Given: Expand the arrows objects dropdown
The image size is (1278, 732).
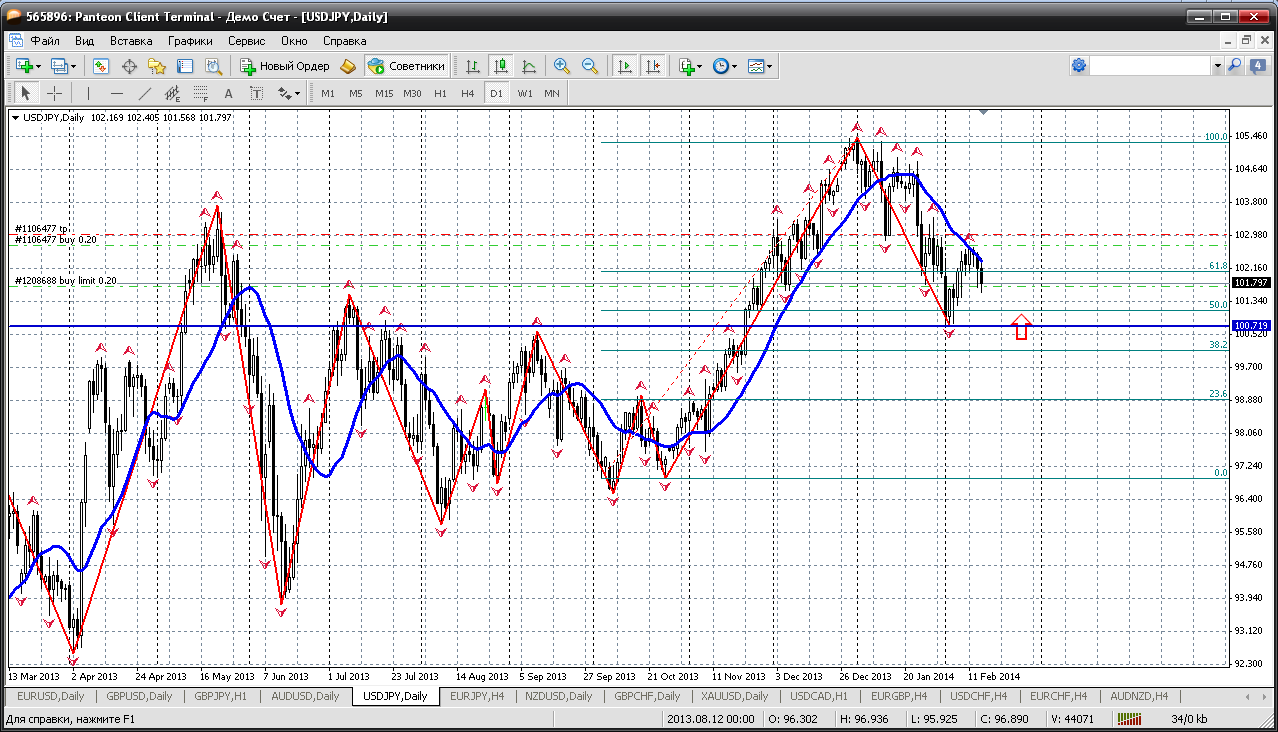Looking at the screenshot, I should coord(289,93).
